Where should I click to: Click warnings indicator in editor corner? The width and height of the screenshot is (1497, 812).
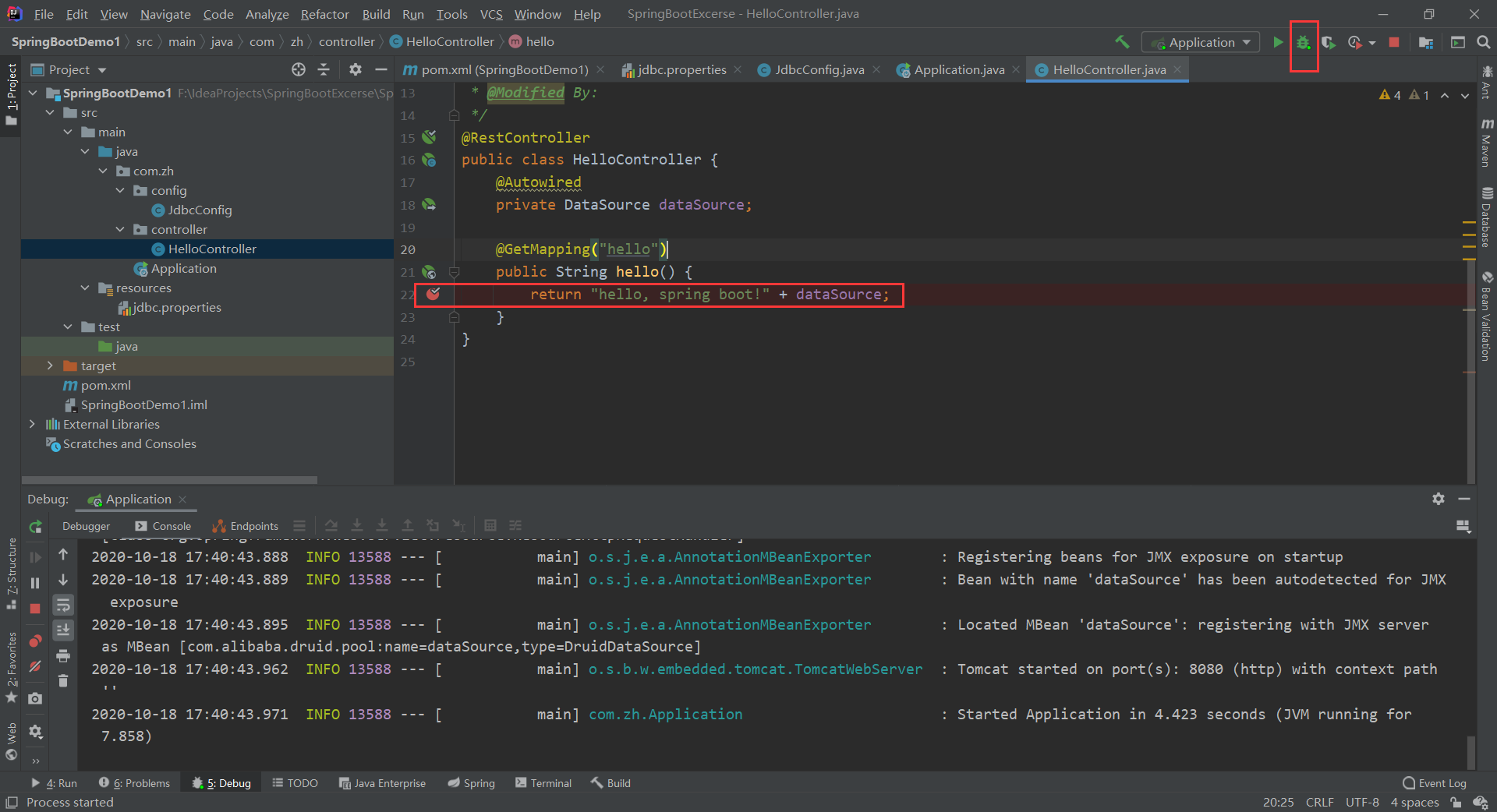pyautogui.click(x=1404, y=95)
